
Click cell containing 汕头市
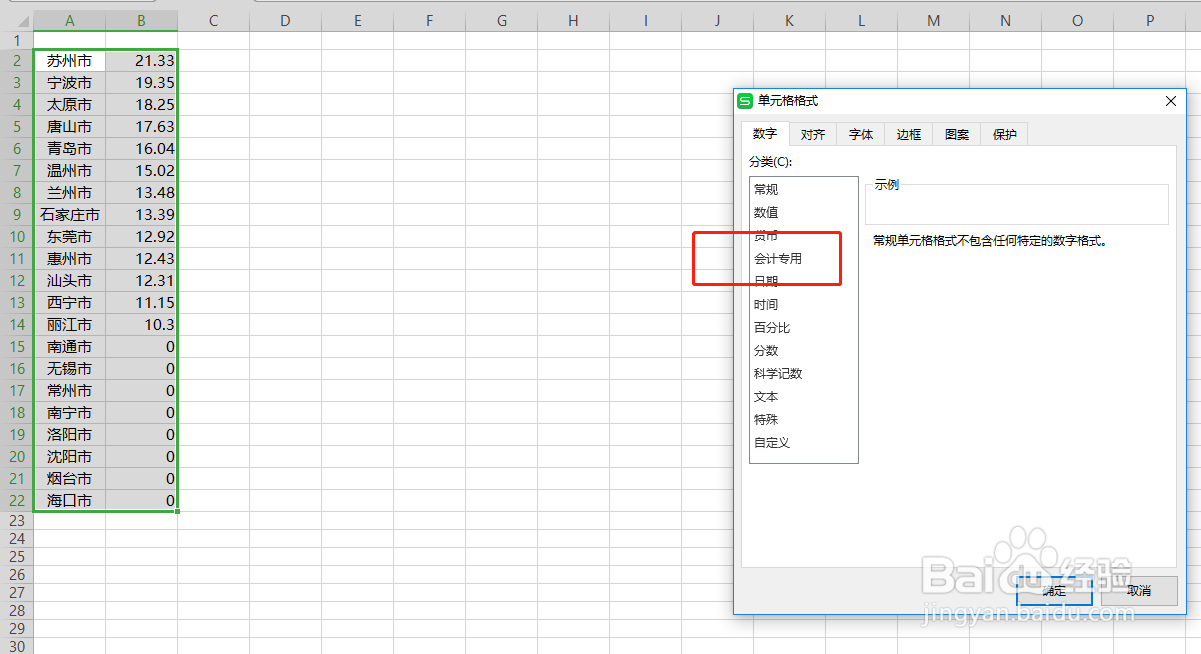click(x=69, y=280)
